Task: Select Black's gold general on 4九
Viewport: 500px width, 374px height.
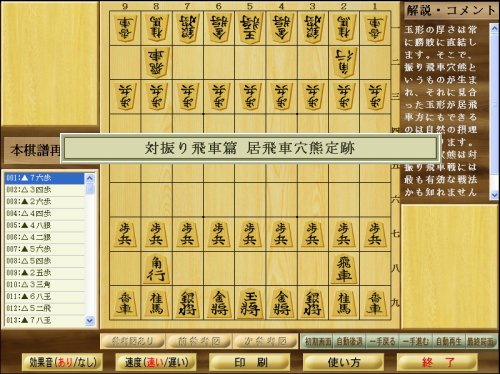Action: 281,303
